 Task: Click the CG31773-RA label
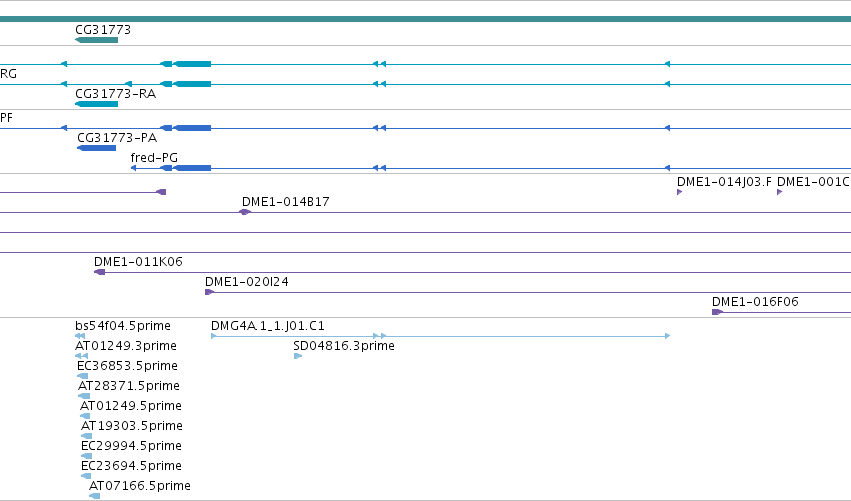[116, 94]
